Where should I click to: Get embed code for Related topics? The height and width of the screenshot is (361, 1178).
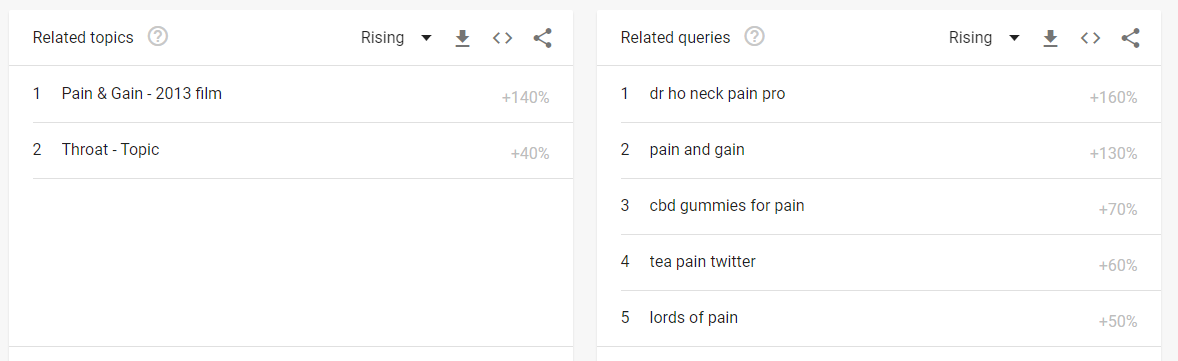click(x=503, y=38)
